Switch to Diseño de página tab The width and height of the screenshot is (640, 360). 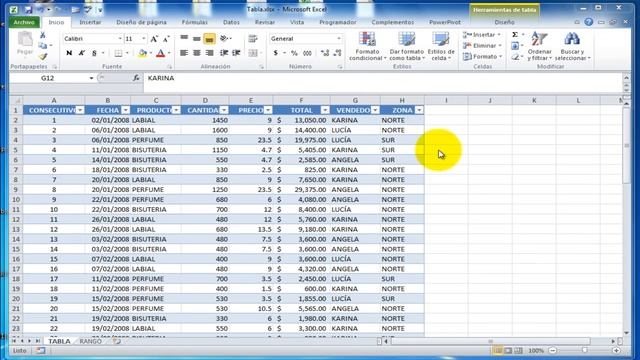click(x=141, y=22)
